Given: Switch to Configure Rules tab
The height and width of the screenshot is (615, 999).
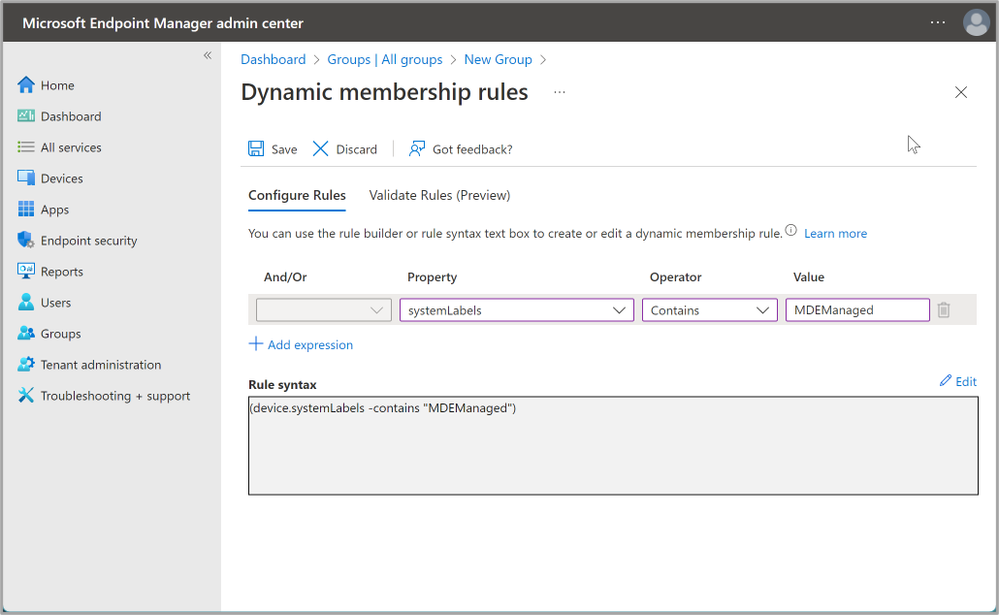Looking at the screenshot, I should (297, 195).
